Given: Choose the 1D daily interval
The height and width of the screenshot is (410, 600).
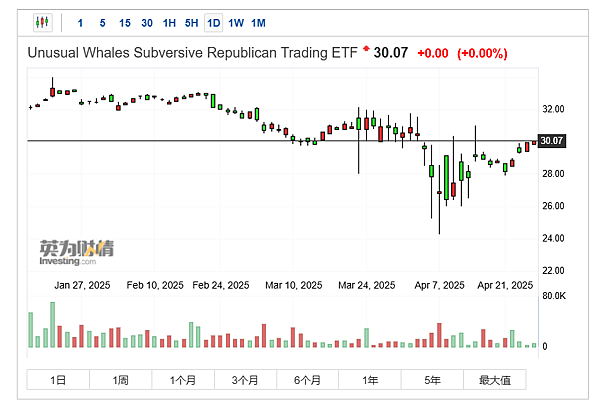Looking at the screenshot, I should point(214,23).
